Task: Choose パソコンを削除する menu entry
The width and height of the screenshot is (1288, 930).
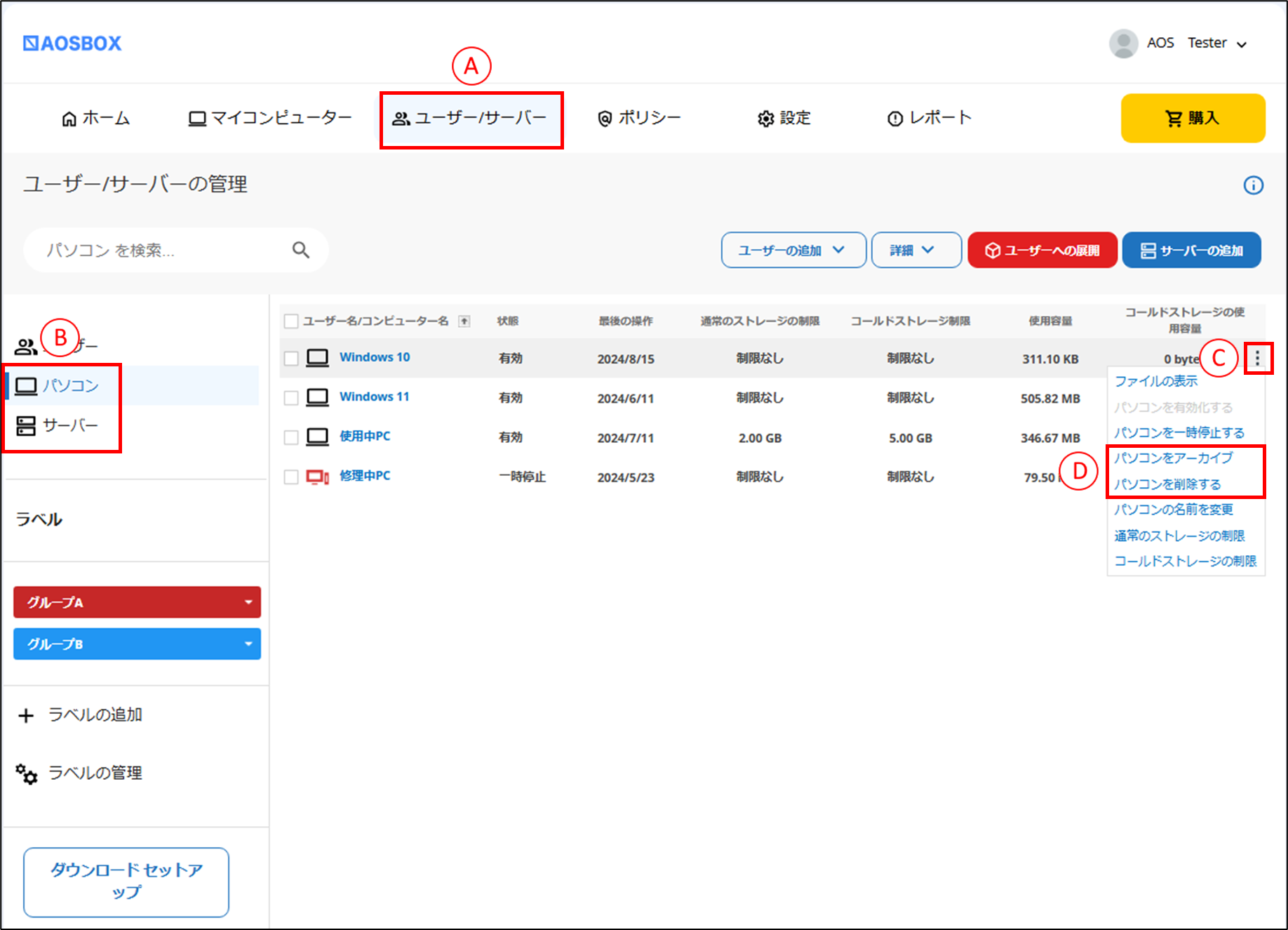Action: pos(1167,484)
